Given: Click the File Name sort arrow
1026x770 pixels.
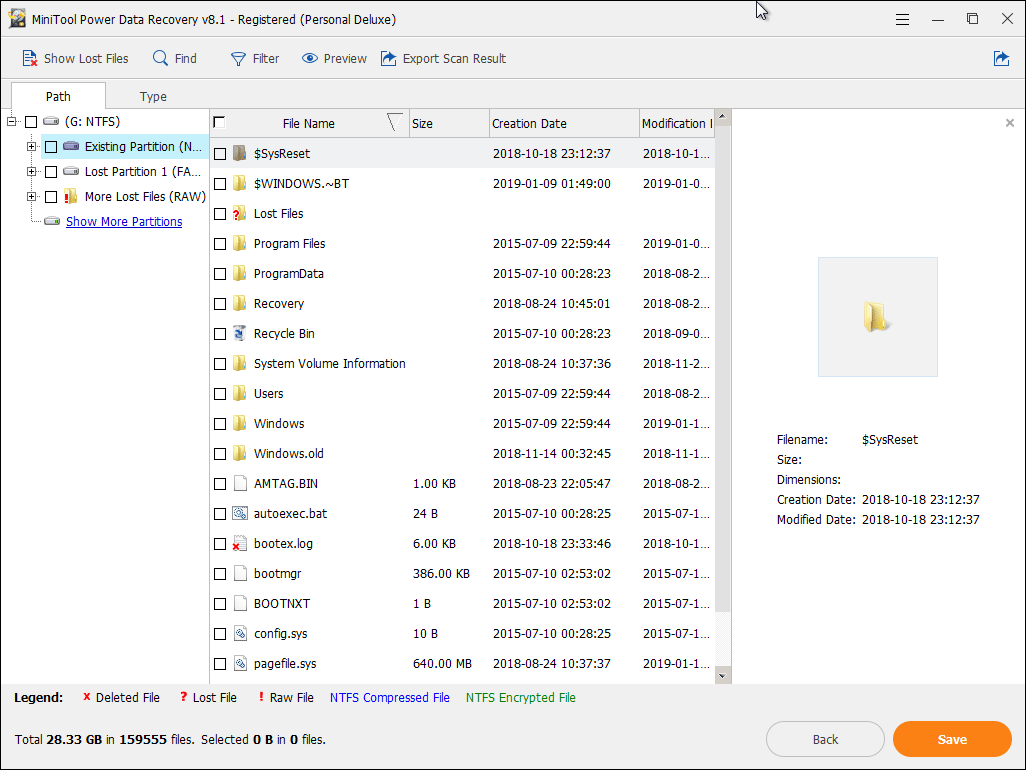Looking at the screenshot, I should point(394,122).
